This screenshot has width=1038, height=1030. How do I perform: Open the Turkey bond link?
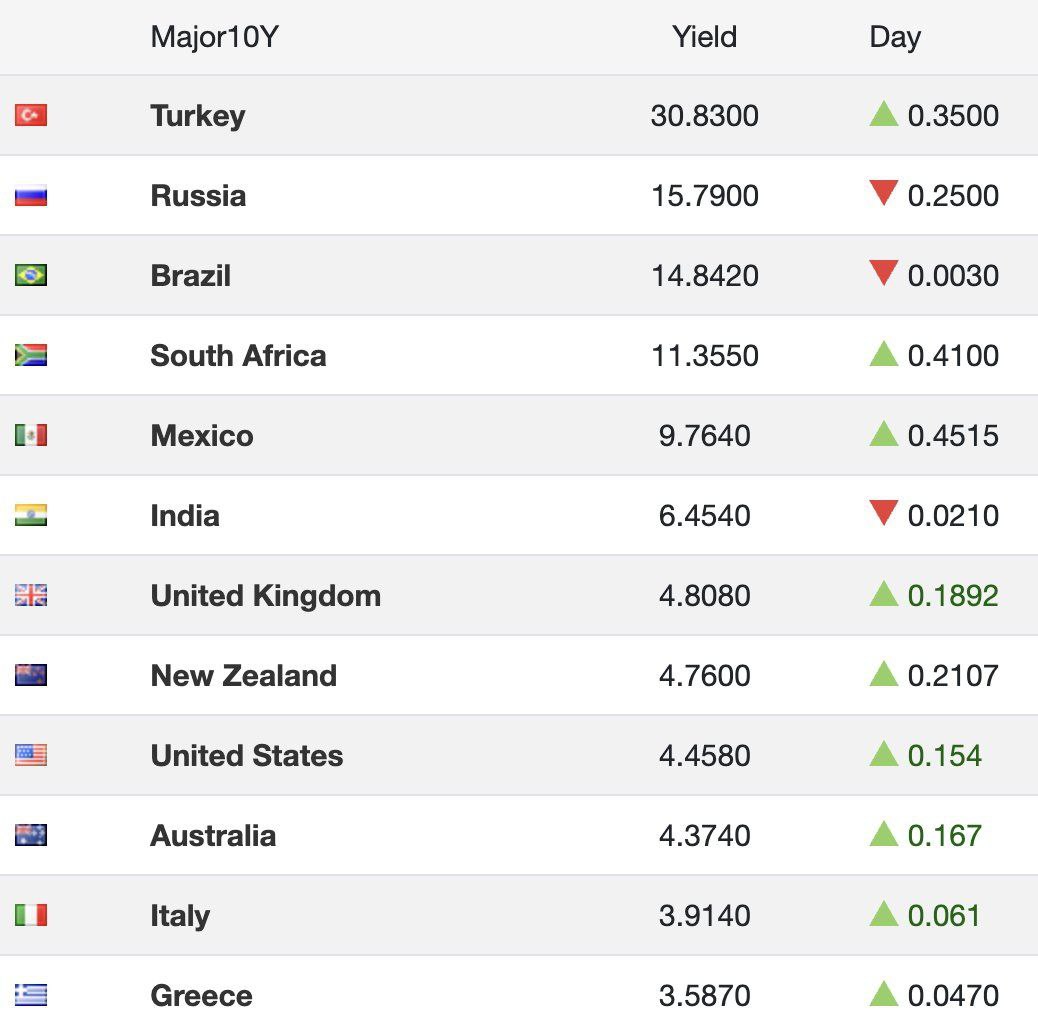(x=197, y=116)
